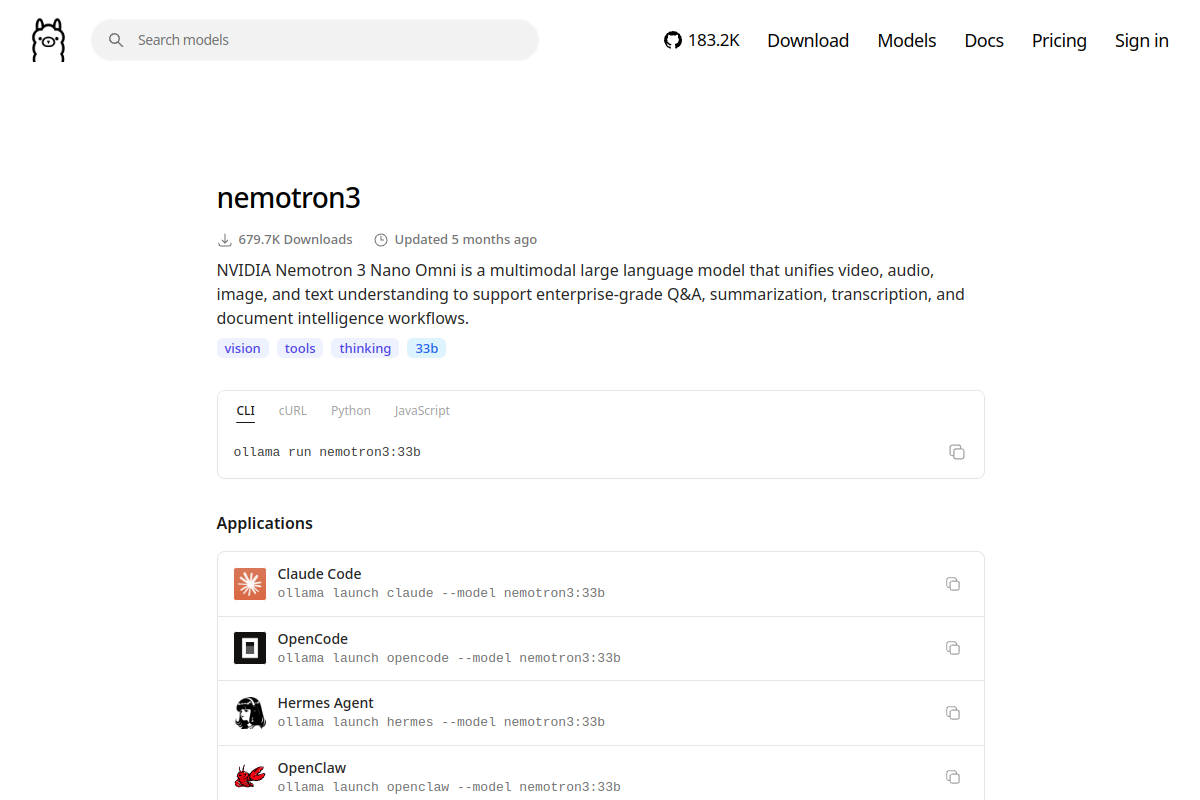Screen dimensions: 1200x800
Task: Click the Updated 5 months ago text
Action: coord(466,240)
